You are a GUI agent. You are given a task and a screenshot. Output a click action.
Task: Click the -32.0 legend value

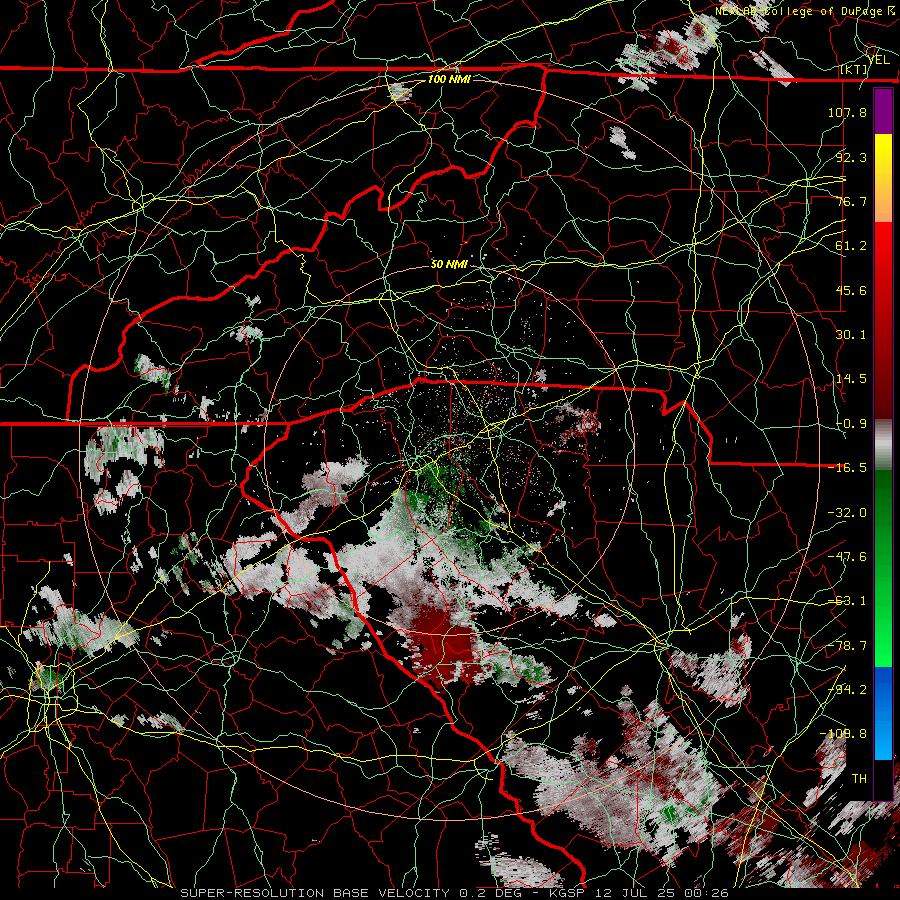click(847, 513)
